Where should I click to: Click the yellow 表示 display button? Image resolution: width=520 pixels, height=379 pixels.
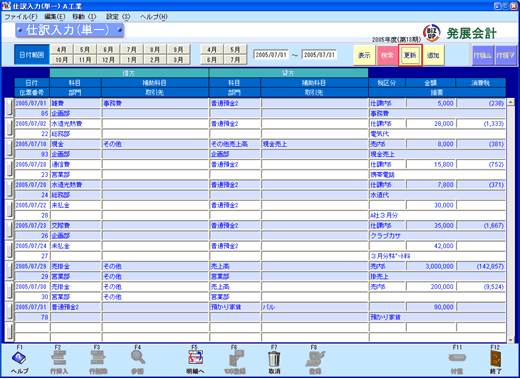click(364, 55)
